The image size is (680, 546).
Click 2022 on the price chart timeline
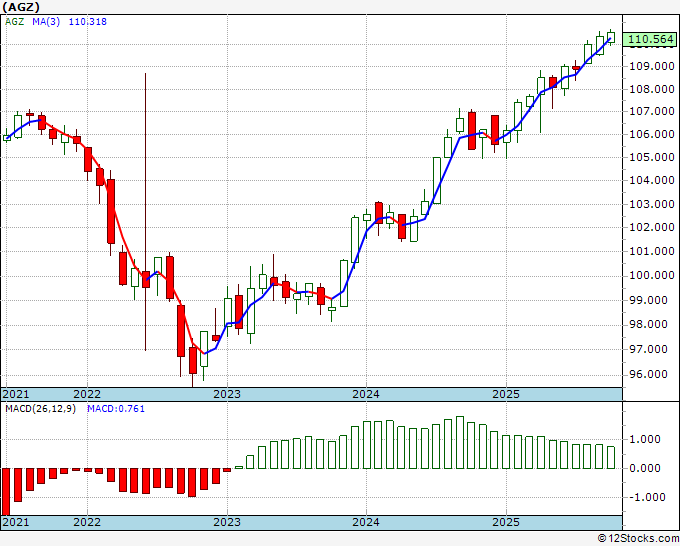click(87, 394)
